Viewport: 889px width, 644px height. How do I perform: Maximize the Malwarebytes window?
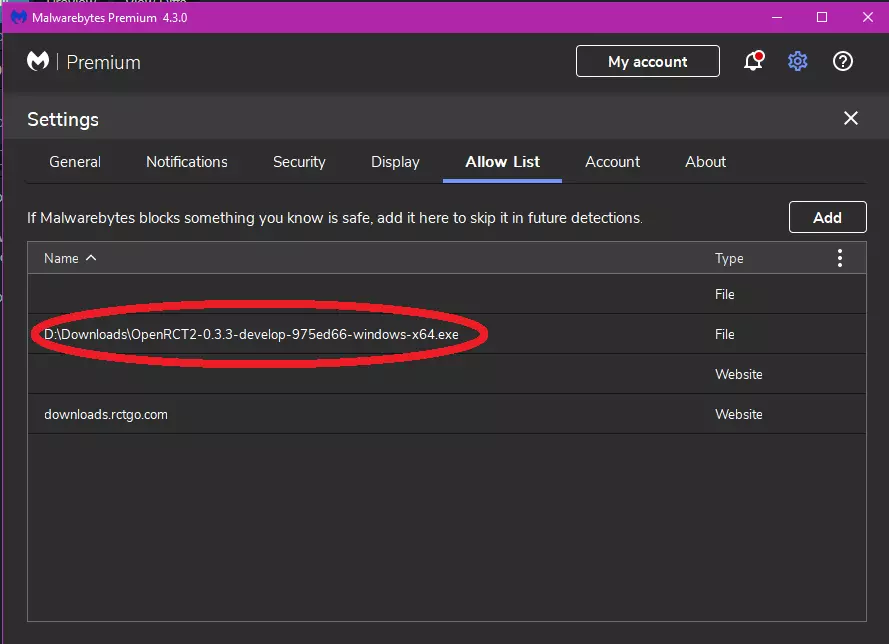click(x=822, y=17)
